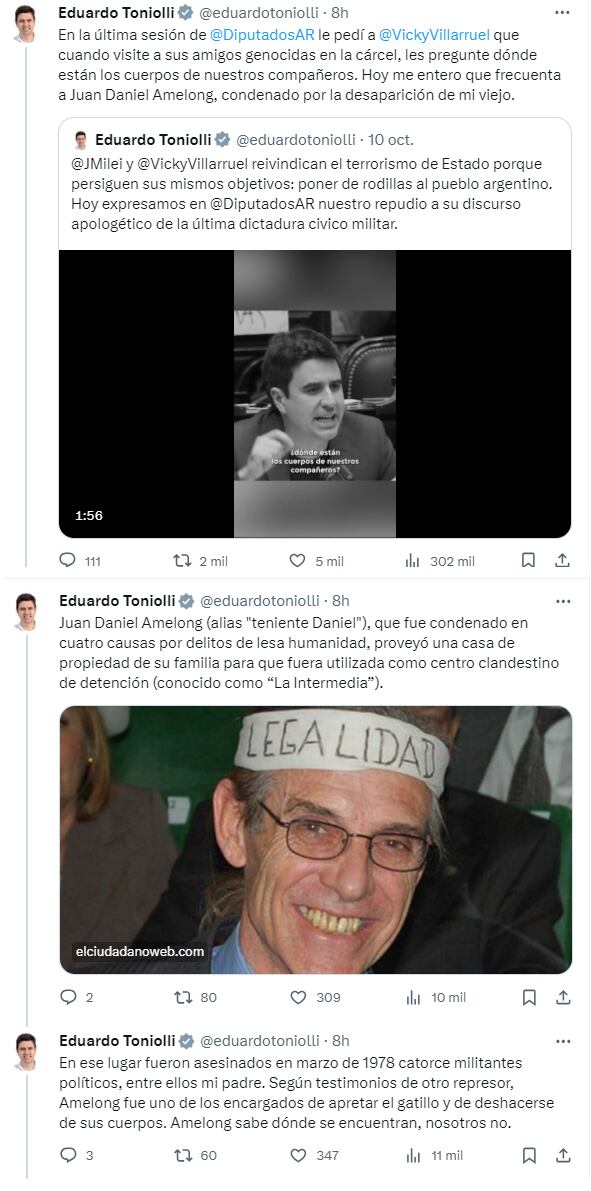The height and width of the screenshot is (1191, 591).
Task: Open the quoted tweet from 10 oct.
Action: click(x=314, y=181)
